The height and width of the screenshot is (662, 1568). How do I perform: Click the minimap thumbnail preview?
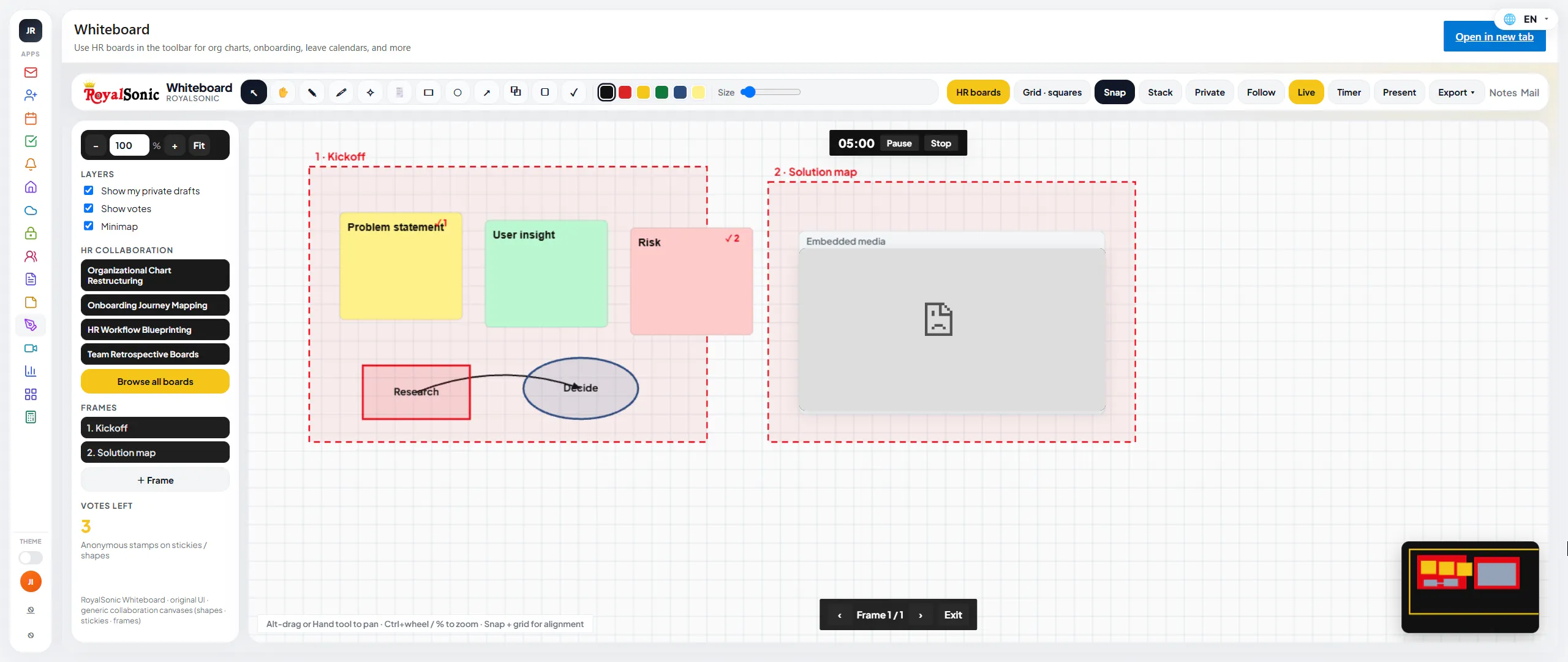(1470, 587)
